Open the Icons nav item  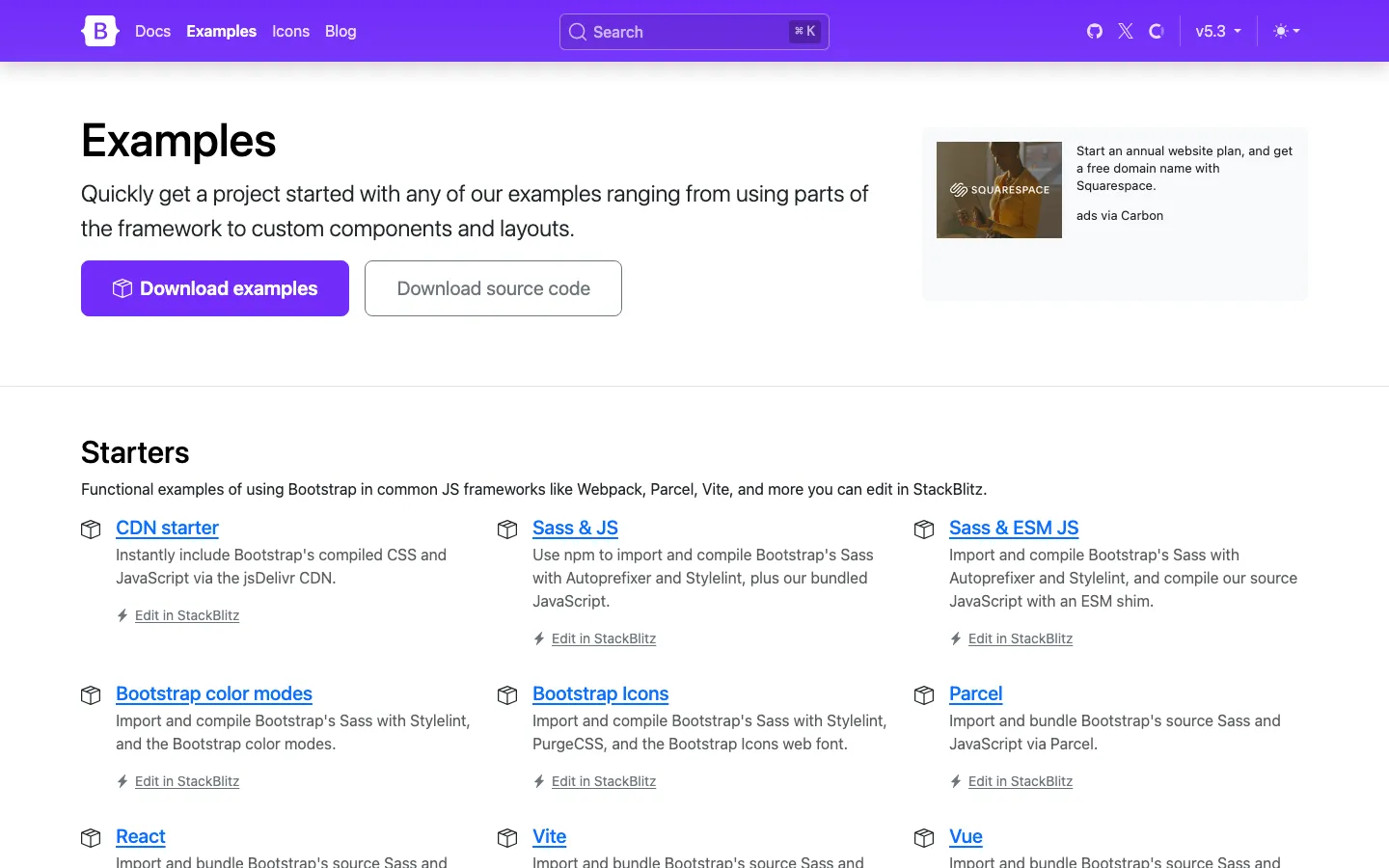point(290,31)
